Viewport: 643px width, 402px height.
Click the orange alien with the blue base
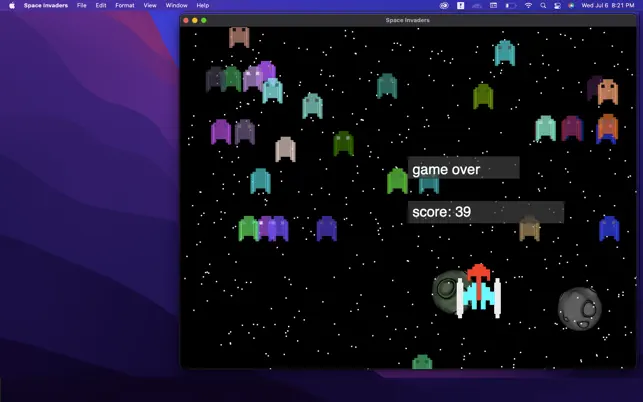tap(607, 129)
